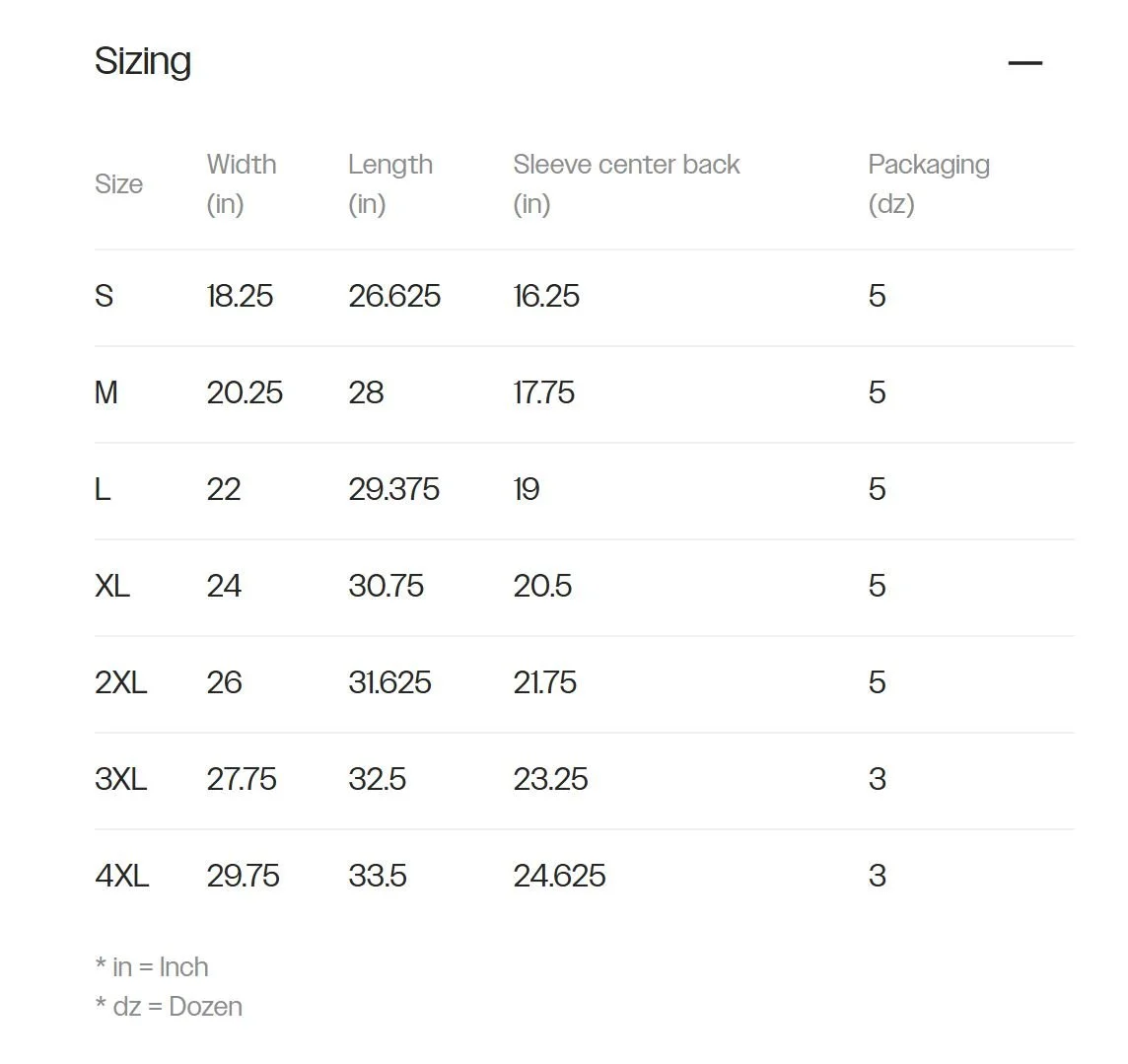Image resolution: width=1128 pixels, height=1064 pixels.
Task: Click the Size column header
Action: point(118,184)
